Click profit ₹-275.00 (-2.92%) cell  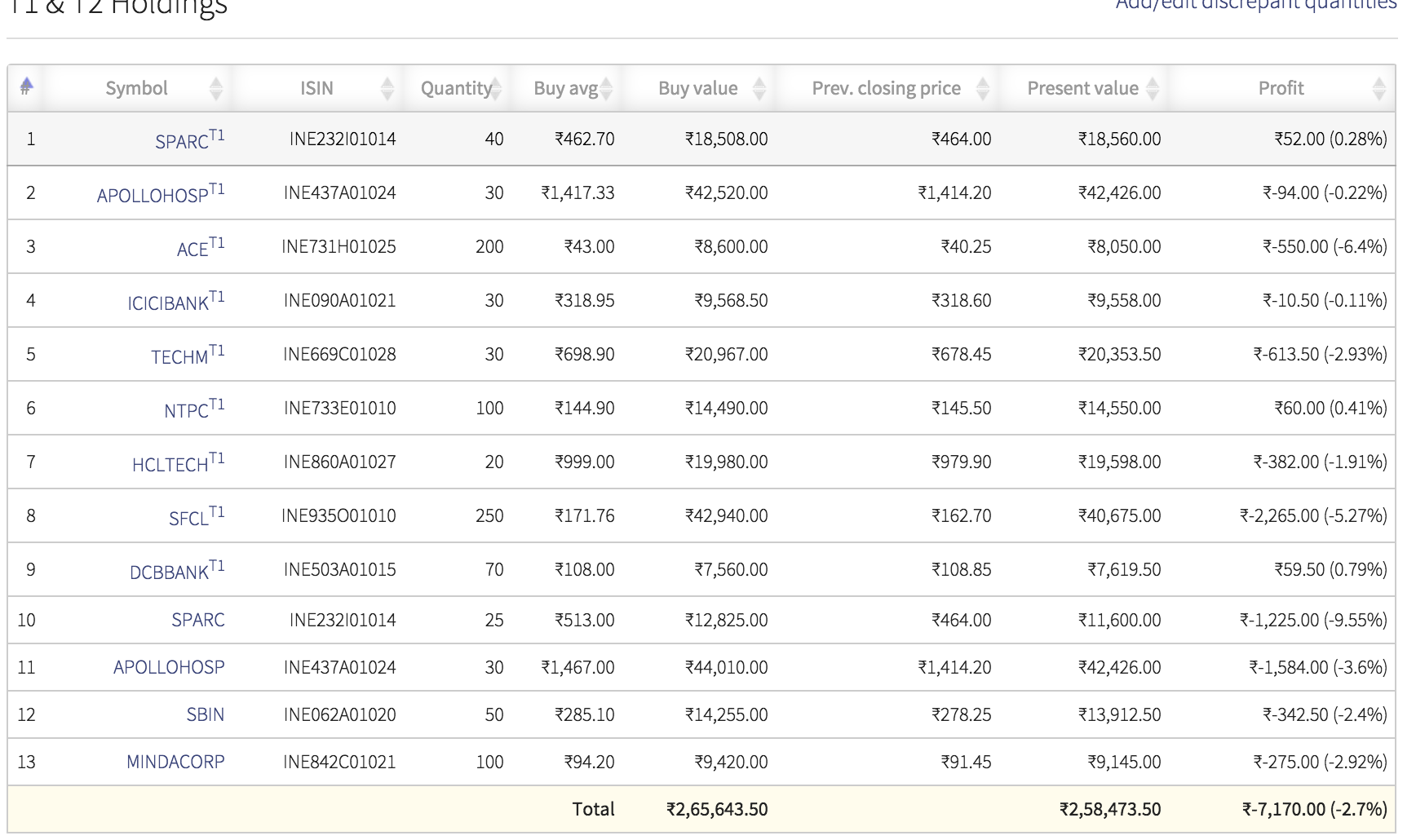click(x=1320, y=762)
